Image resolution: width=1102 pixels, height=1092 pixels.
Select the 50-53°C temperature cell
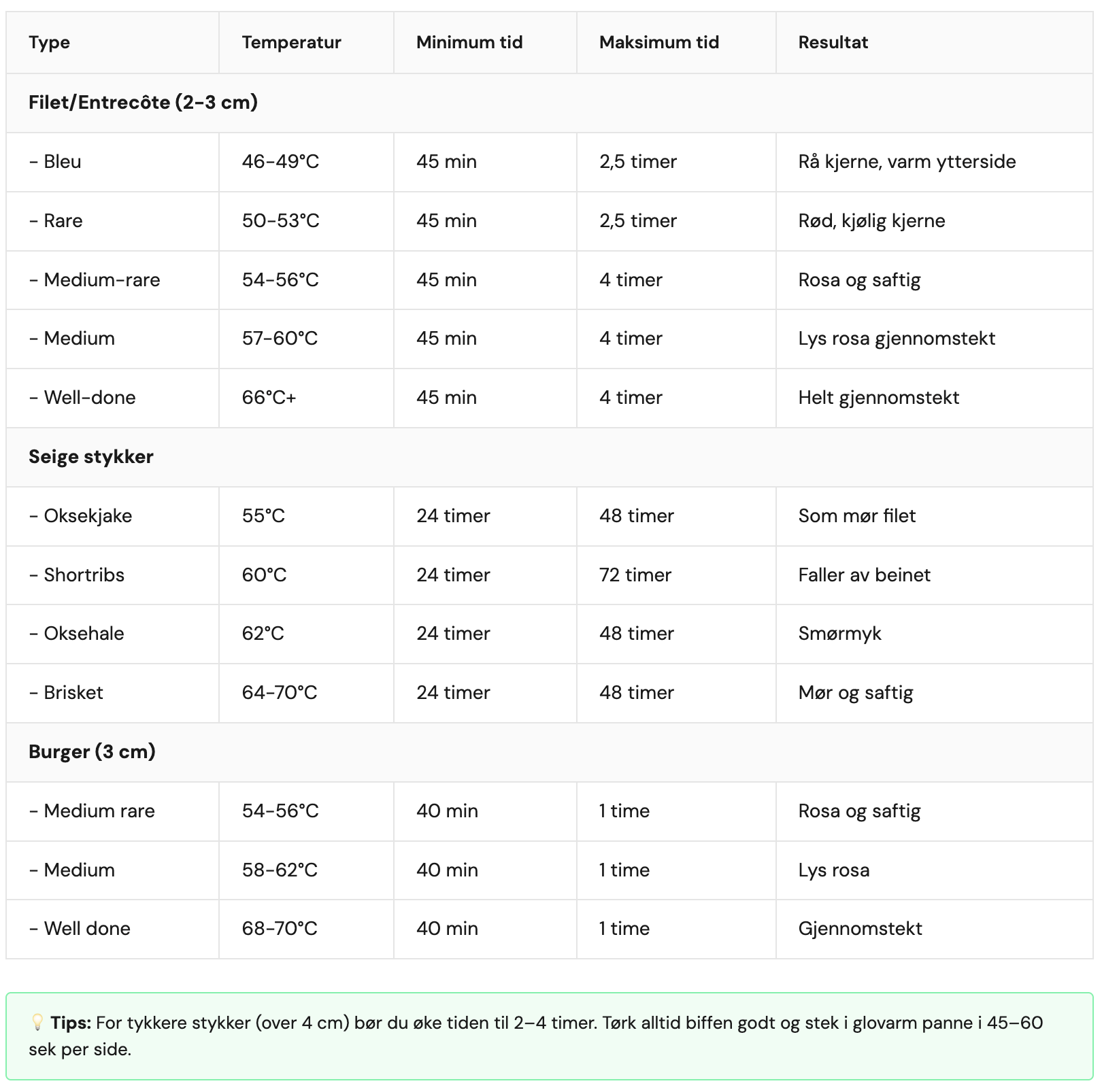[280, 220]
